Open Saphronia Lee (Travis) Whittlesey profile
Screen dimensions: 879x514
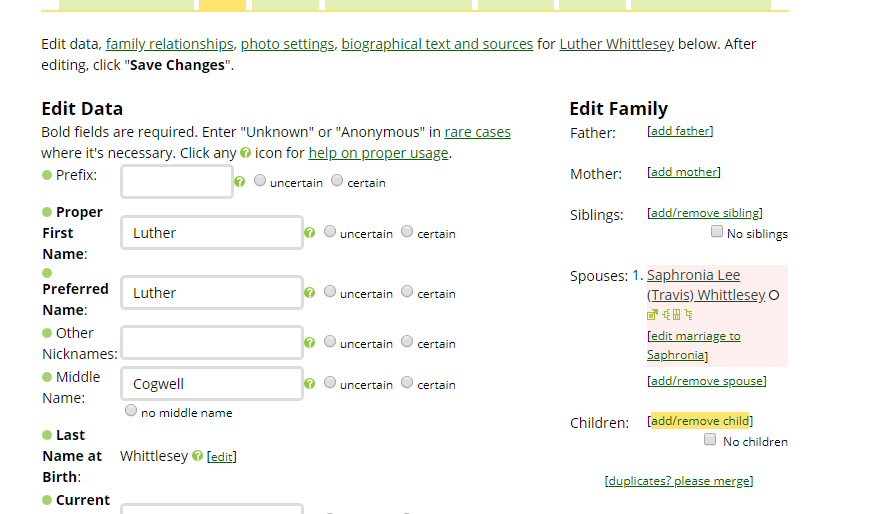pyautogui.click(x=706, y=285)
